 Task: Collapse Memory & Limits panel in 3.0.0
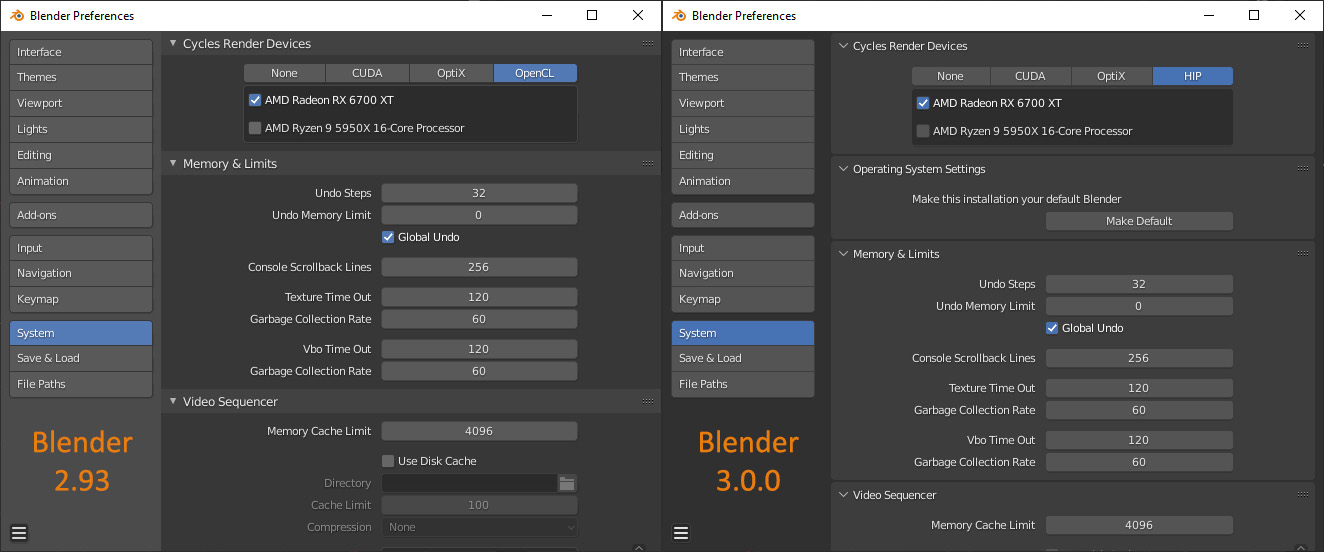(843, 254)
